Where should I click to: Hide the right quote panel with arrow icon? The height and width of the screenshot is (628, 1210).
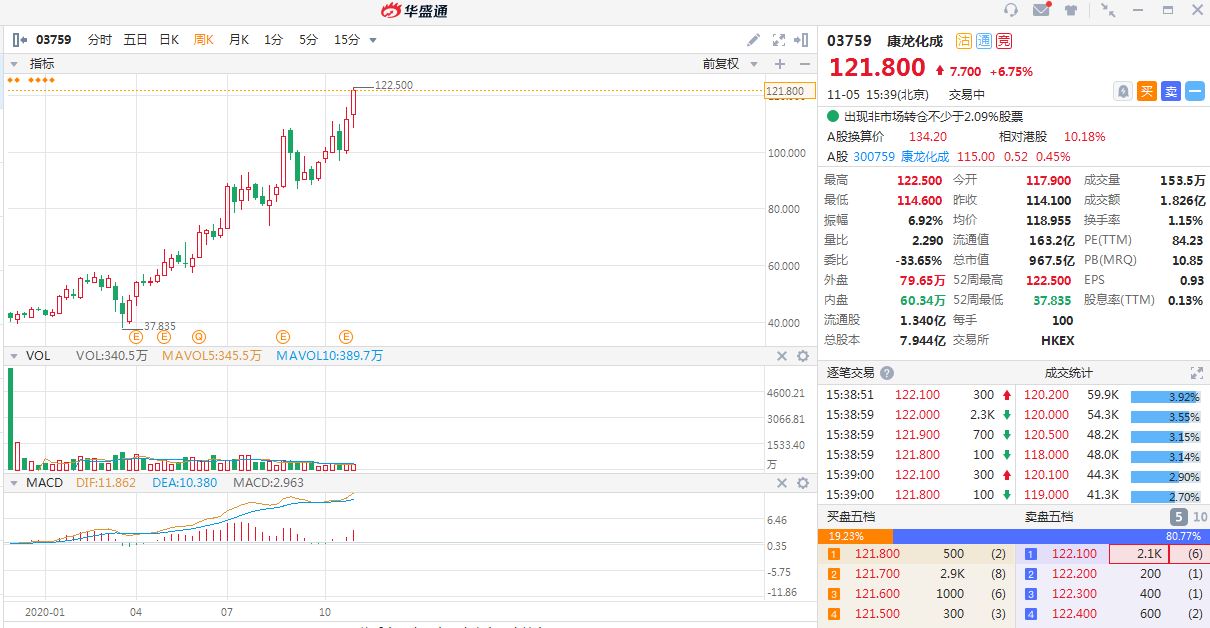click(801, 40)
